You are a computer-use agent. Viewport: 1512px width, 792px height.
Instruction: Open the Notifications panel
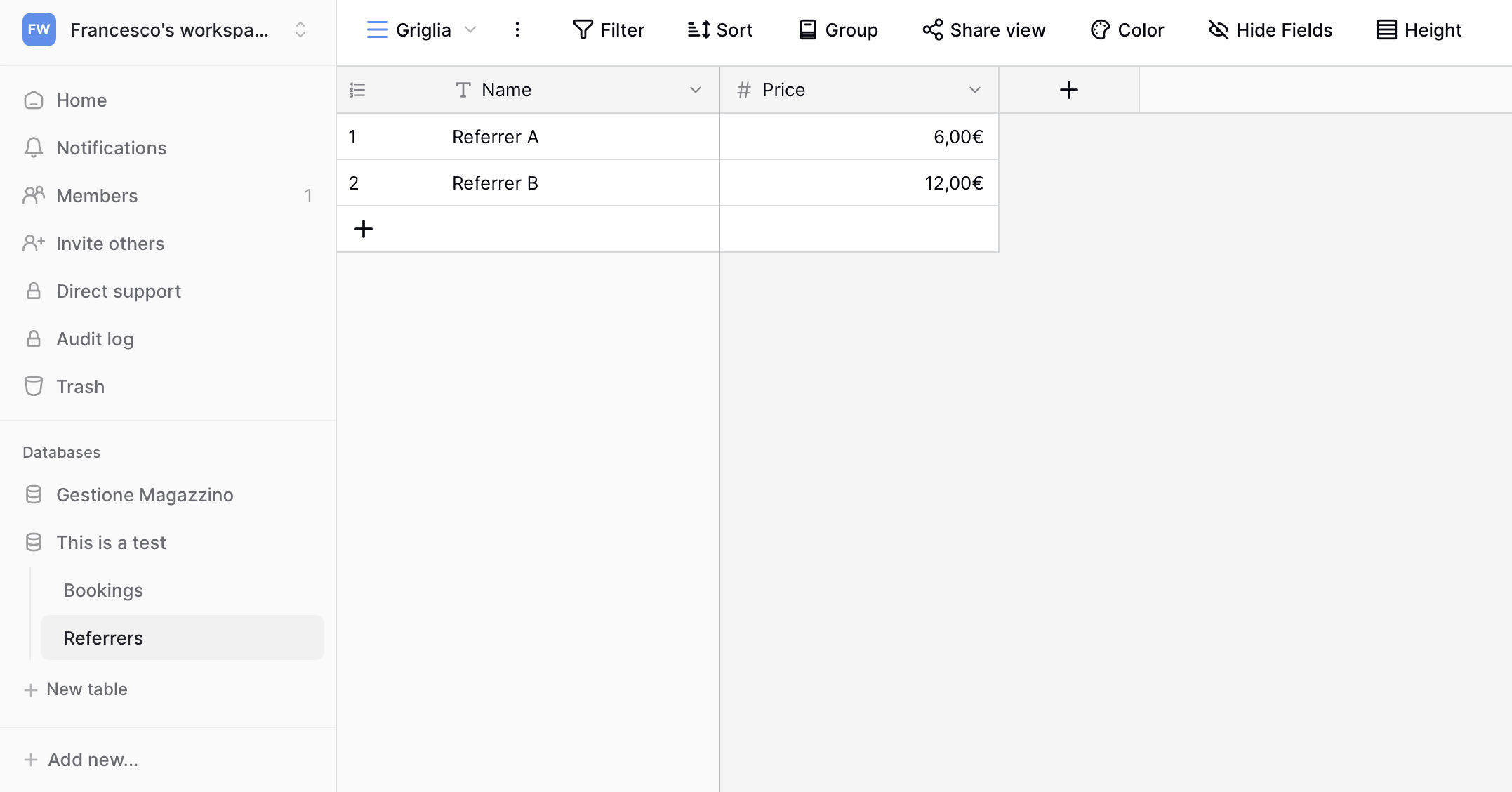pyautogui.click(x=112, y=147)
